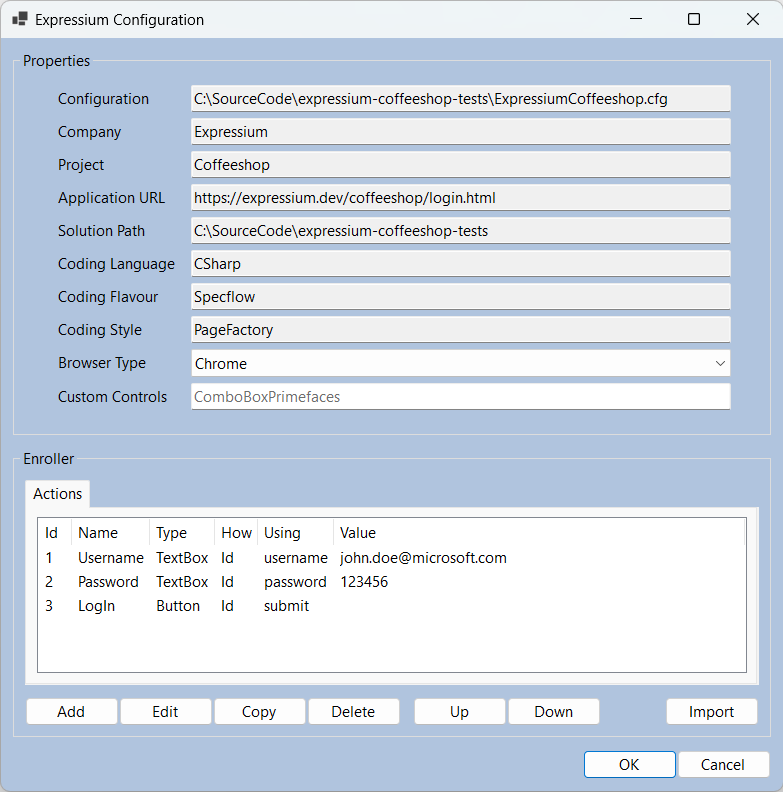Viewport: 783px width, 792px height.
Task: Select the Actions tab
Action: 58,493
